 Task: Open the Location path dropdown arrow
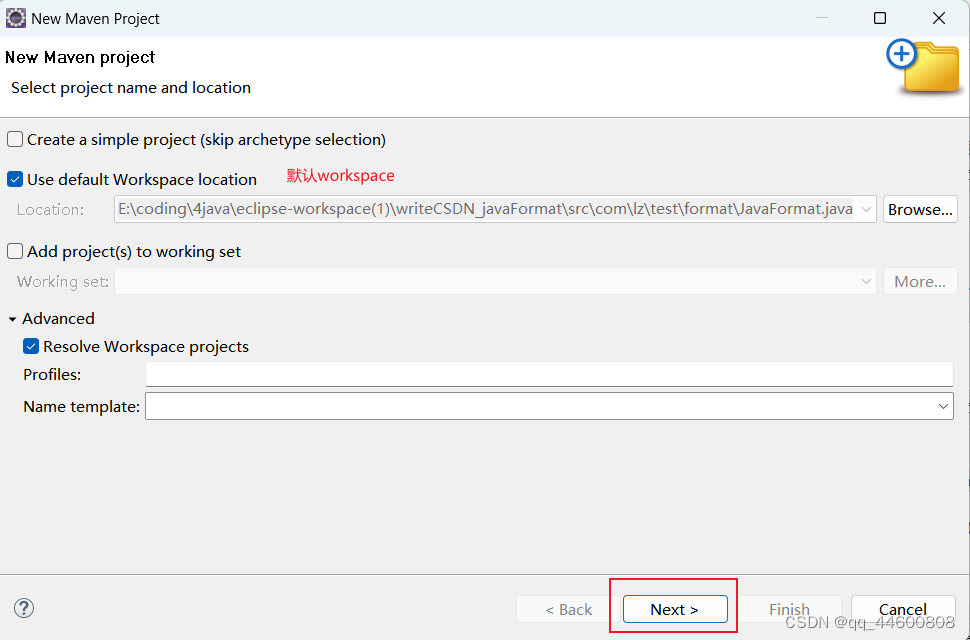[x=866, y=210]
